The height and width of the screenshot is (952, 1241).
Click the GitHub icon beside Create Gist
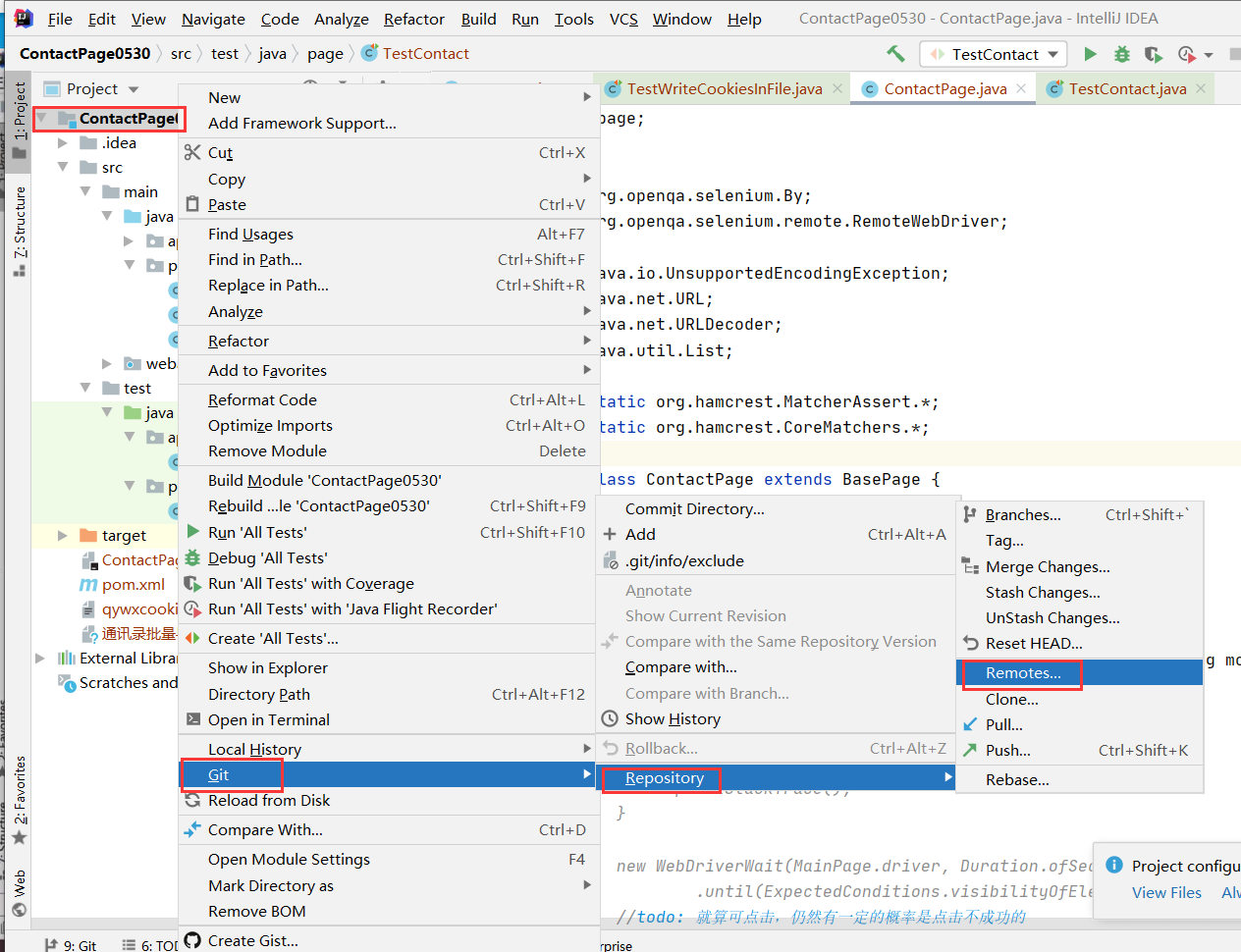click(x=192, y=940)
